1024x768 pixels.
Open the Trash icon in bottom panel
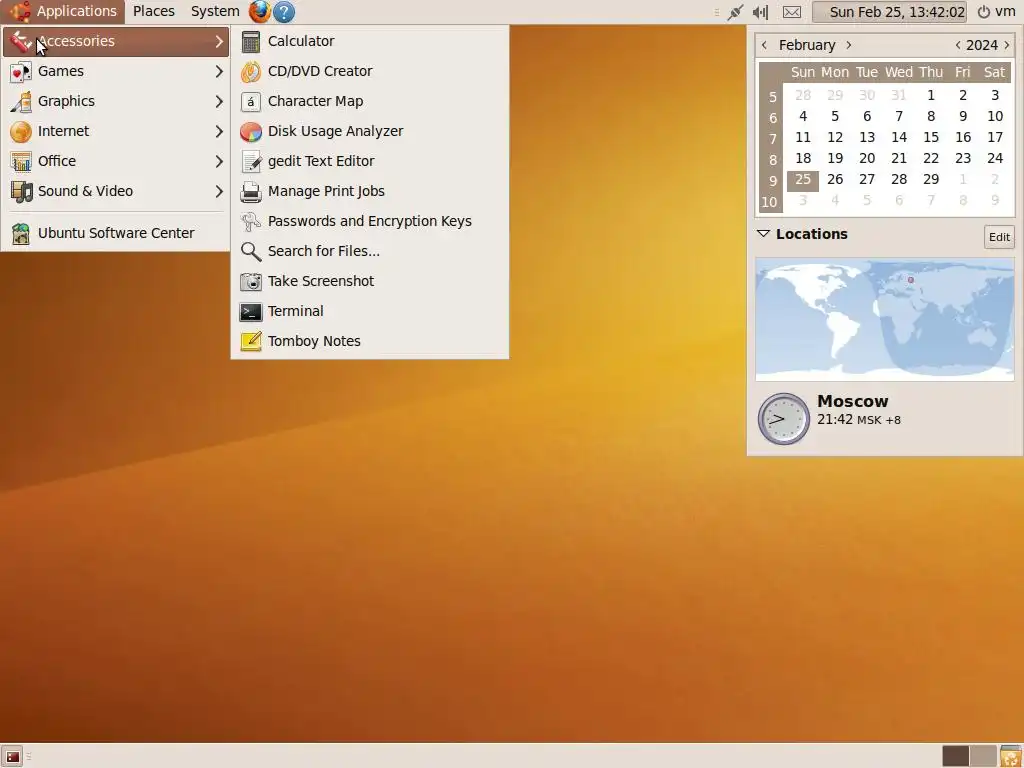1011,757
